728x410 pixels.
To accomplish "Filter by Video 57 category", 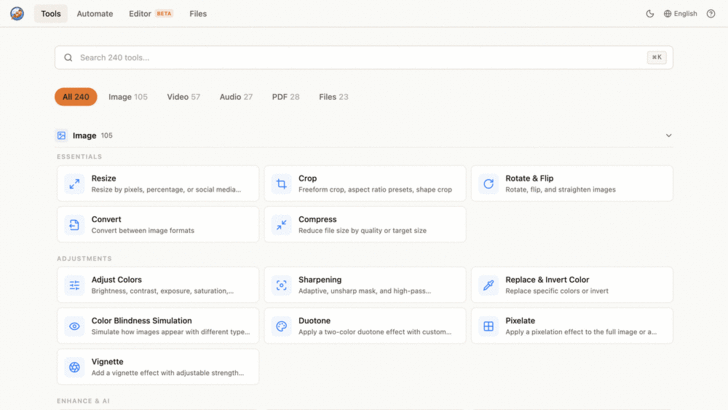I will click(x=183, y=97).
